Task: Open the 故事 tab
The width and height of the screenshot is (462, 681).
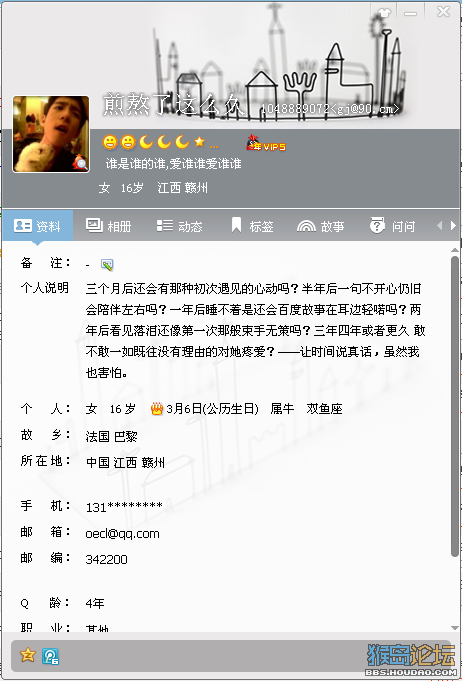Action: pyautogui.click(x=321, y=226)
